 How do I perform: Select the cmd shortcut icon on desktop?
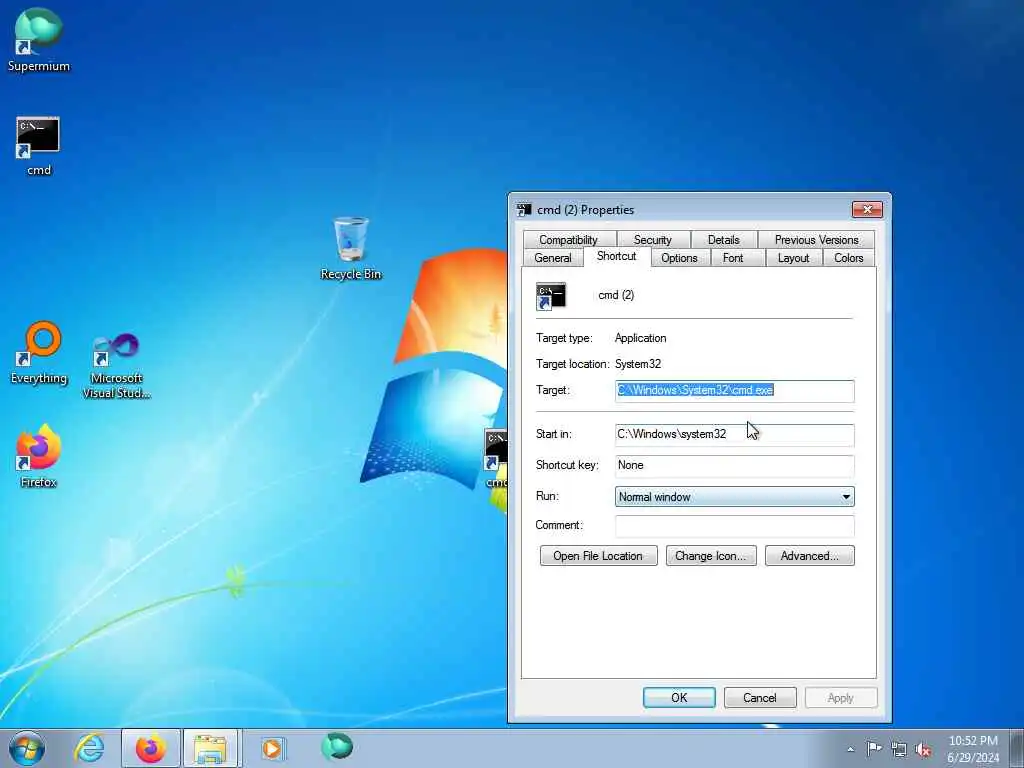coord(38,146)
